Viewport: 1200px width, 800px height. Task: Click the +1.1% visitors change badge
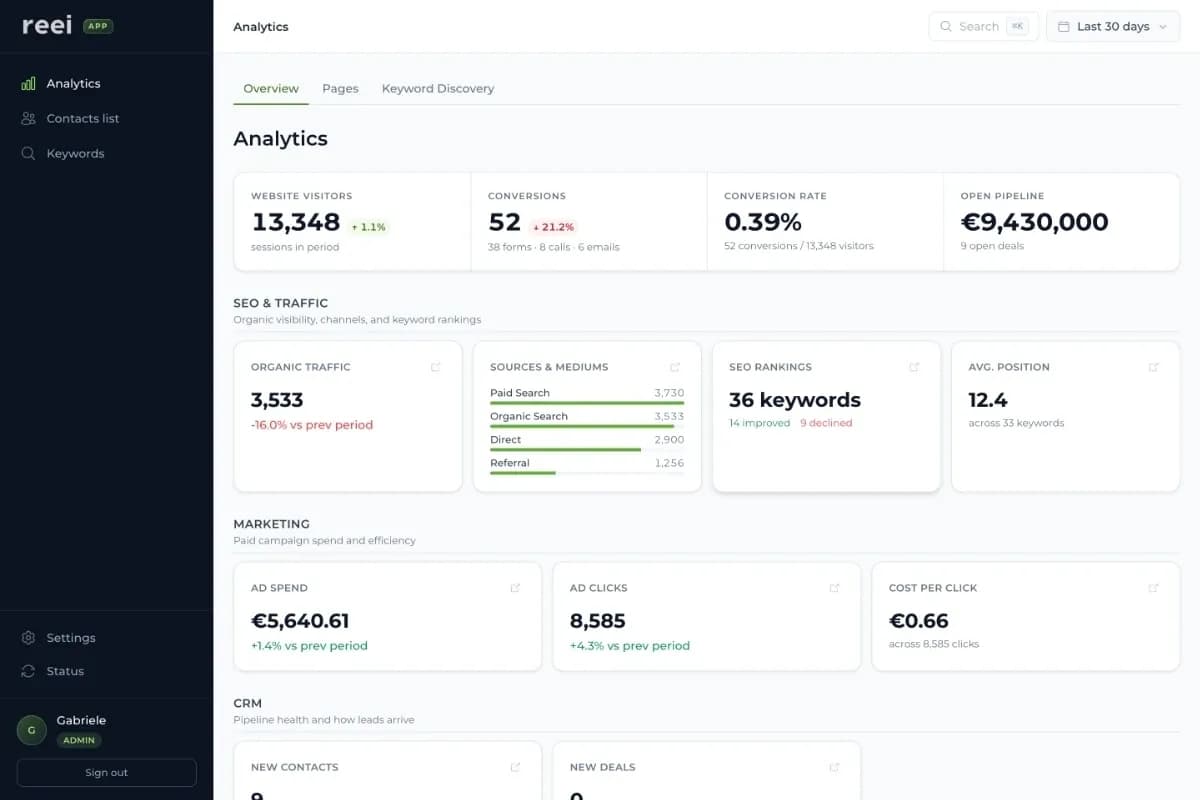[369, 227]
